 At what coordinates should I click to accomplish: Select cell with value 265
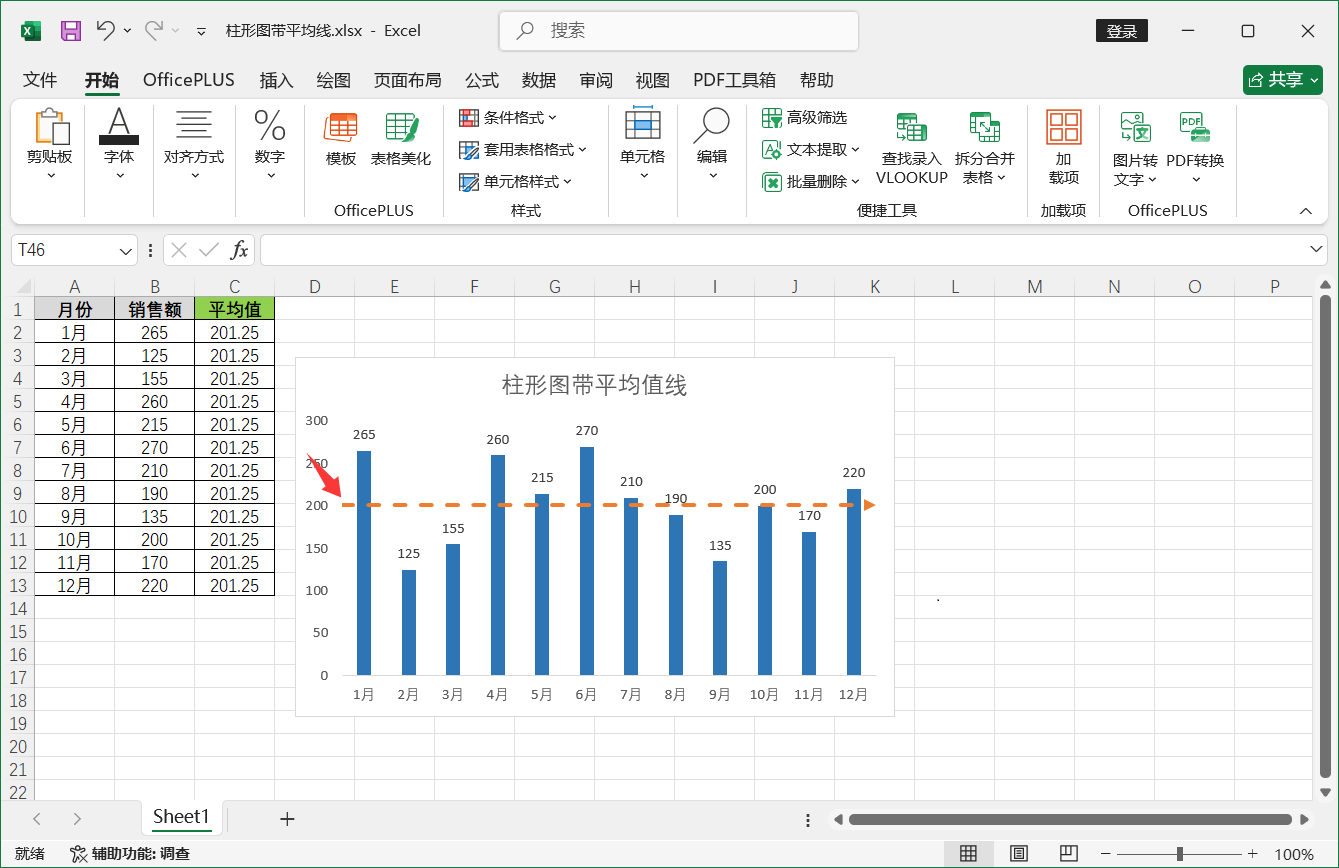[155, 333]
